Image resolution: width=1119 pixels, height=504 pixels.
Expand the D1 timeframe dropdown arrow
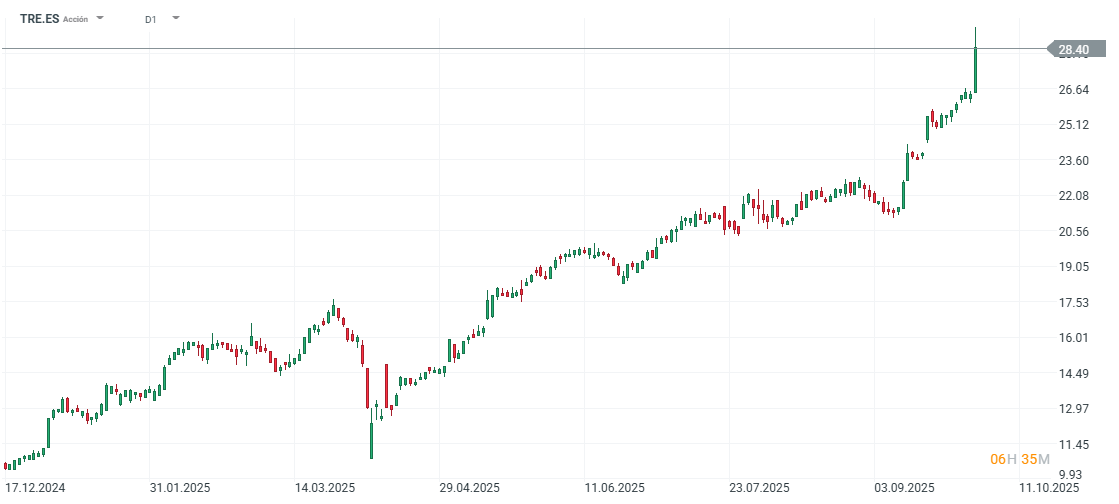pyautogui.click(x=176, y=18)
